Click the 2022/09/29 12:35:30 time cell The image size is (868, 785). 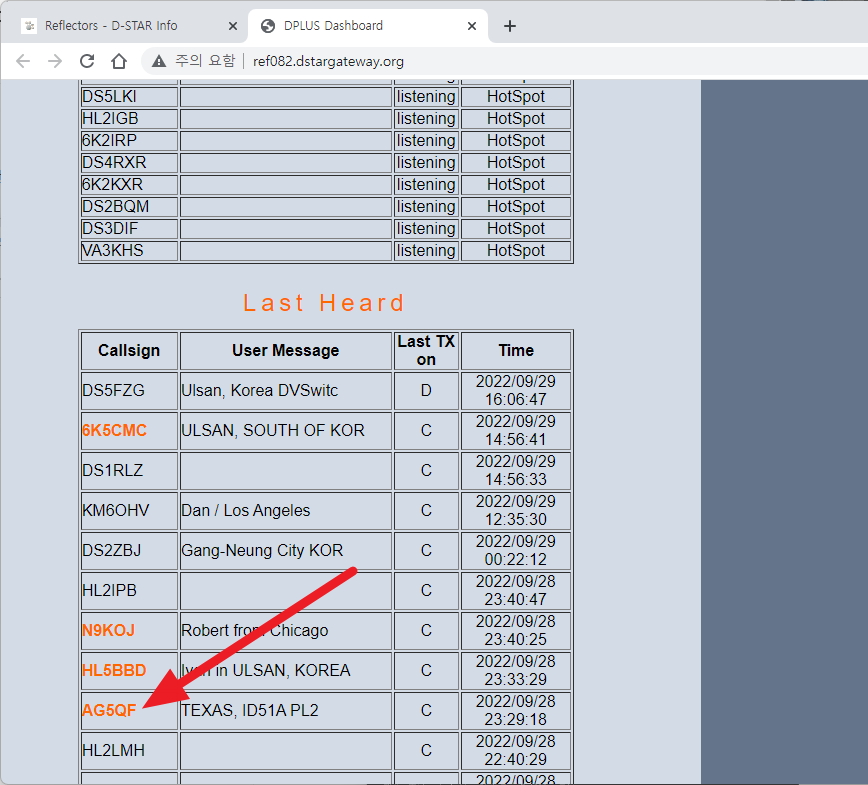point(516,510)
